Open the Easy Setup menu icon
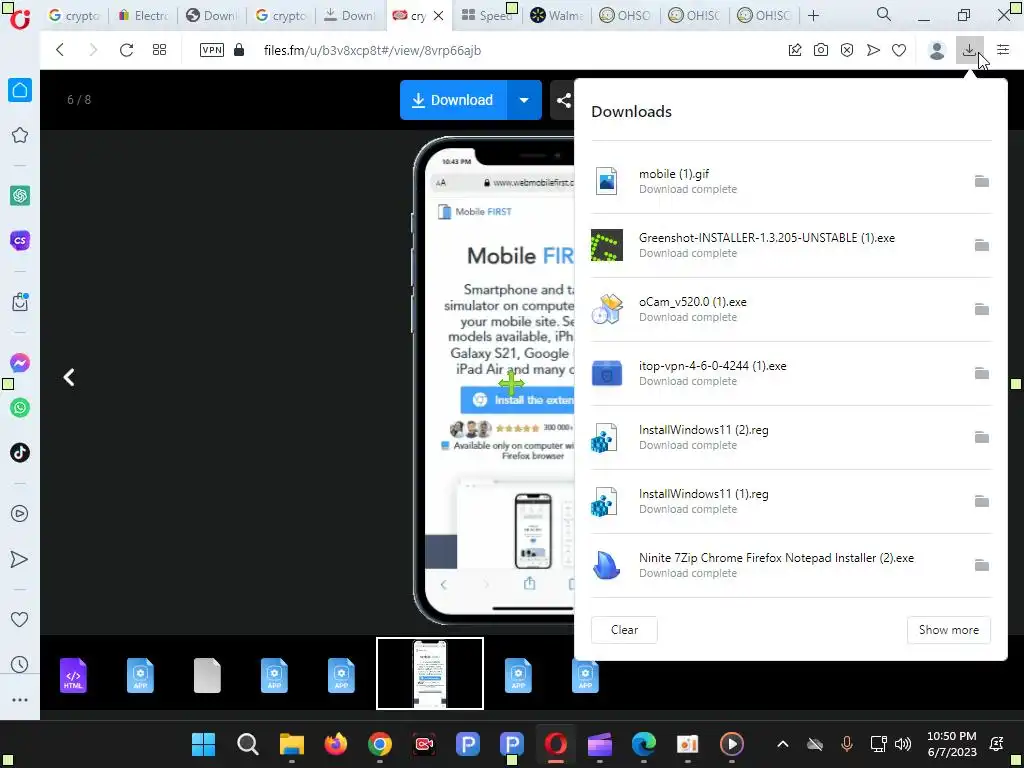 1003,50
